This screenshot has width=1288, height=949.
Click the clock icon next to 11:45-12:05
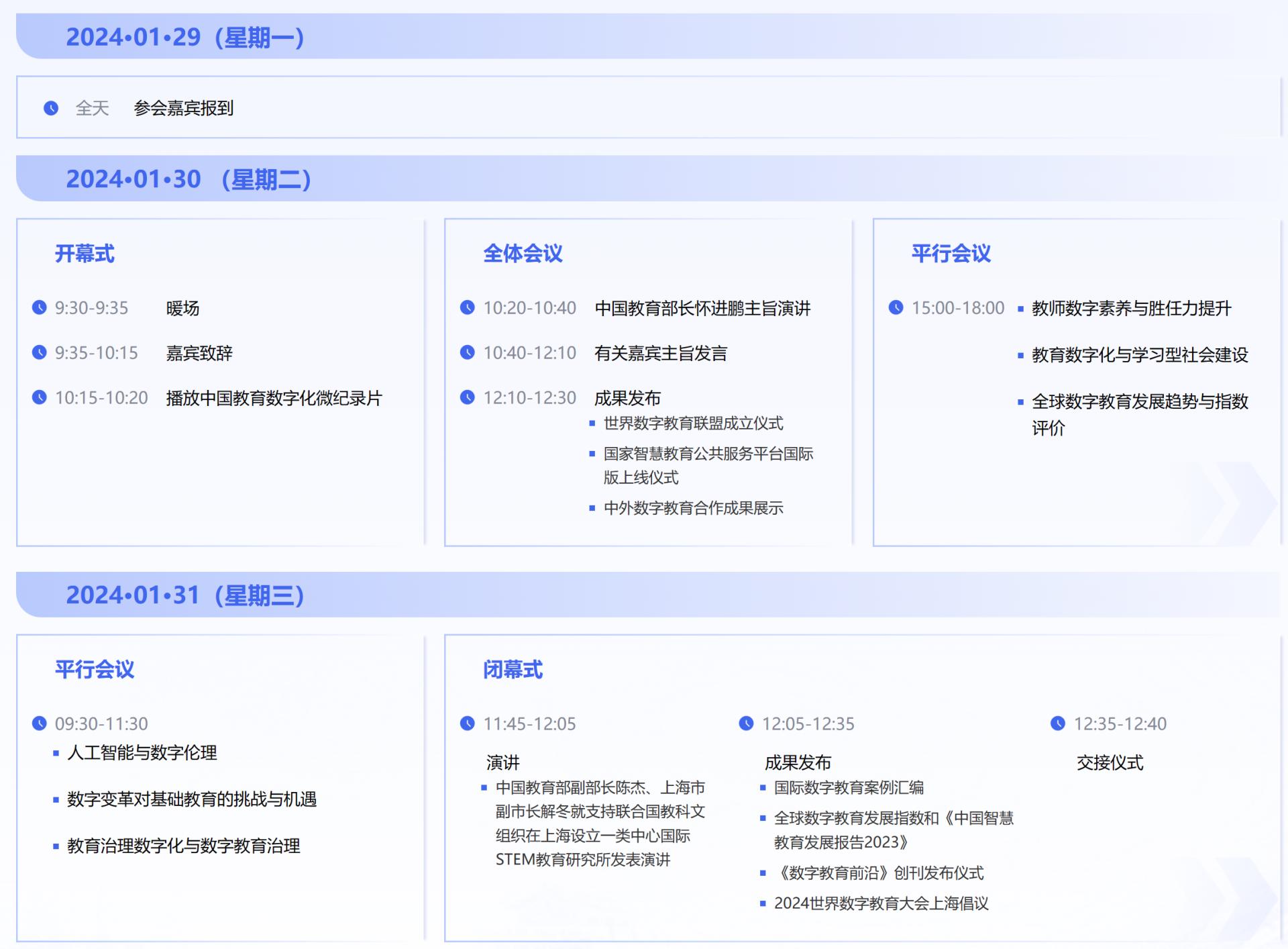click(x=468, y=723)
